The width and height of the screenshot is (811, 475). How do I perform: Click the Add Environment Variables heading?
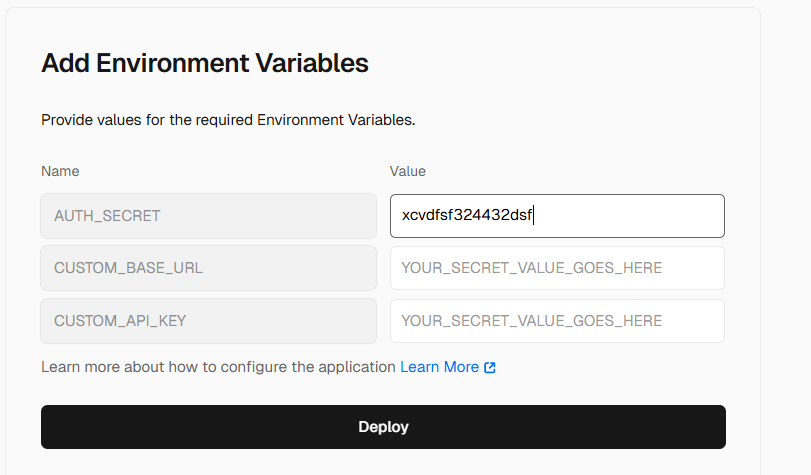[205, 63]
